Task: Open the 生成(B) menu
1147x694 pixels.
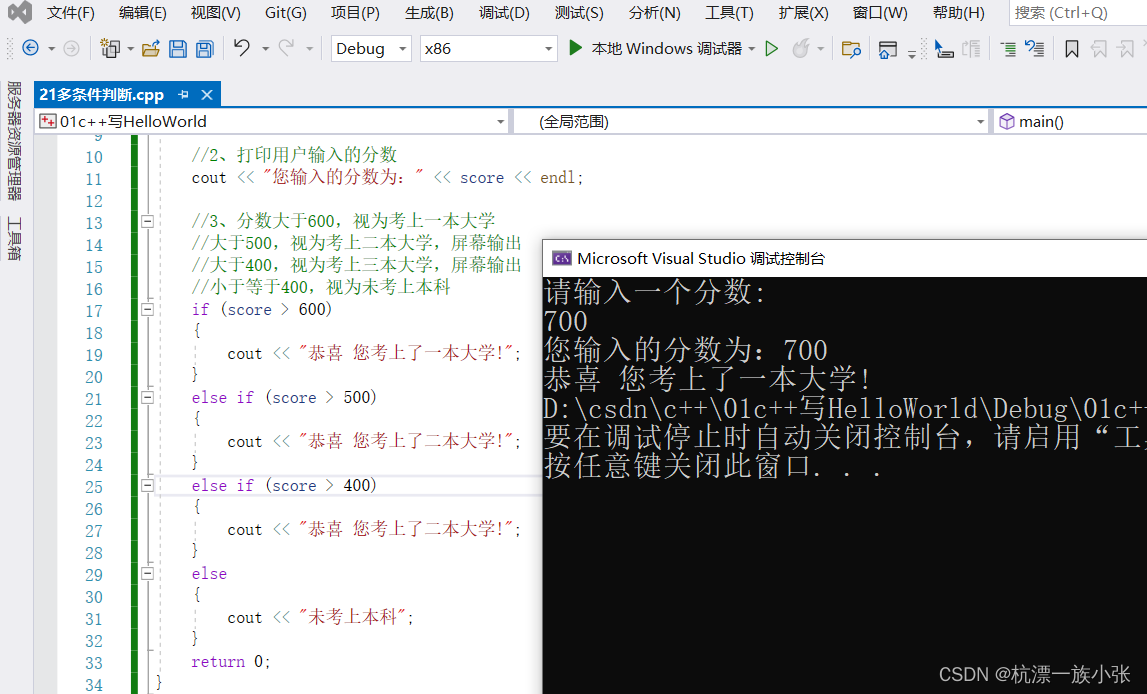Action: [x=429, y=12]
